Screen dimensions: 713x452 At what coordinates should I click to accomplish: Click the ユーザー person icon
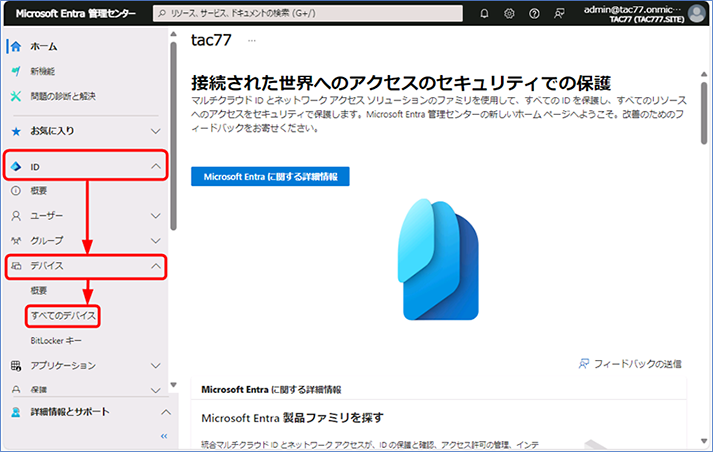click(x=16, y=216)
